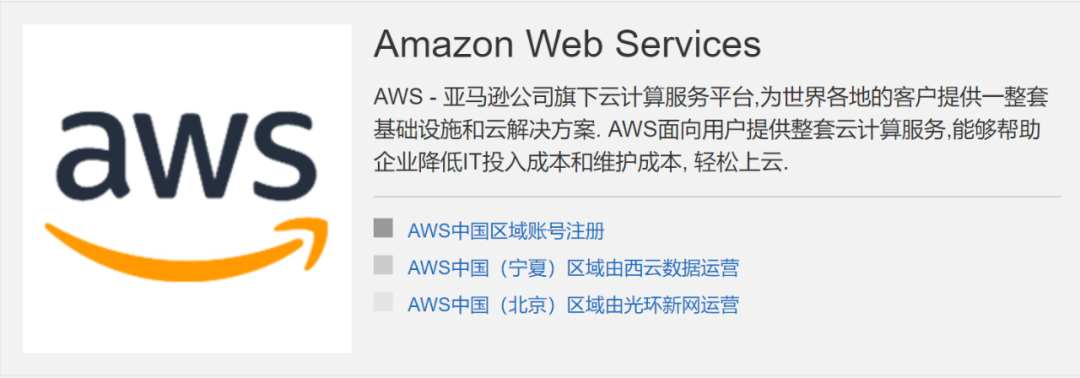Click the AWS logo image

click(x=187, y=189)
